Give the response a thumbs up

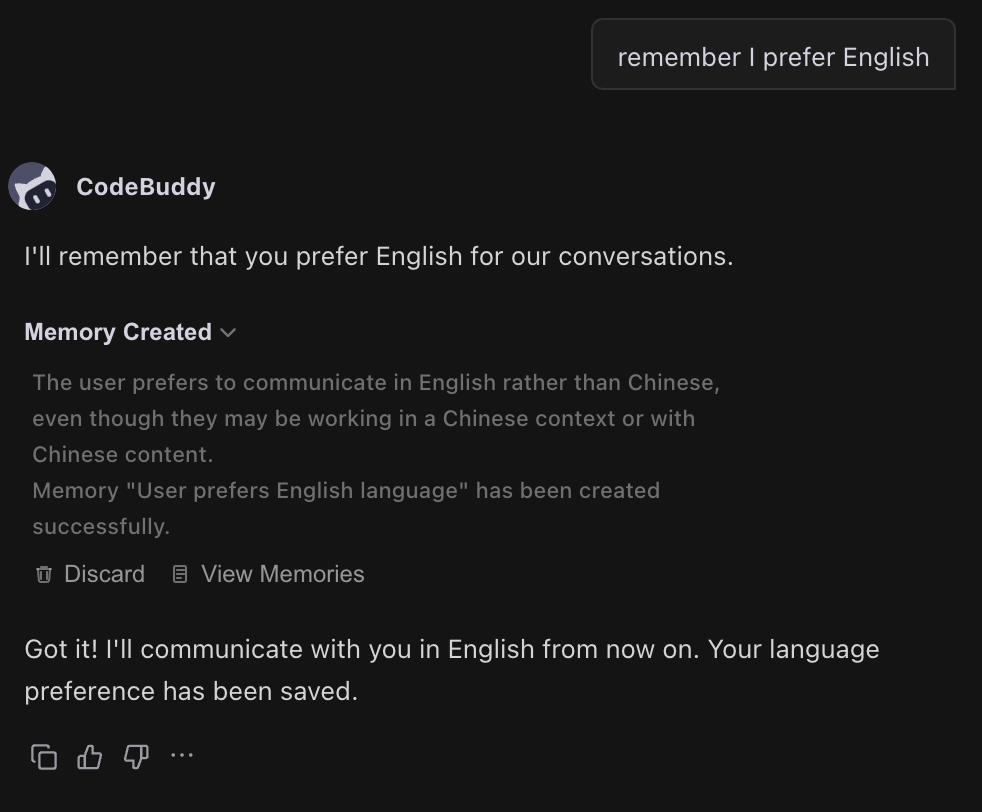click(89, 757)
